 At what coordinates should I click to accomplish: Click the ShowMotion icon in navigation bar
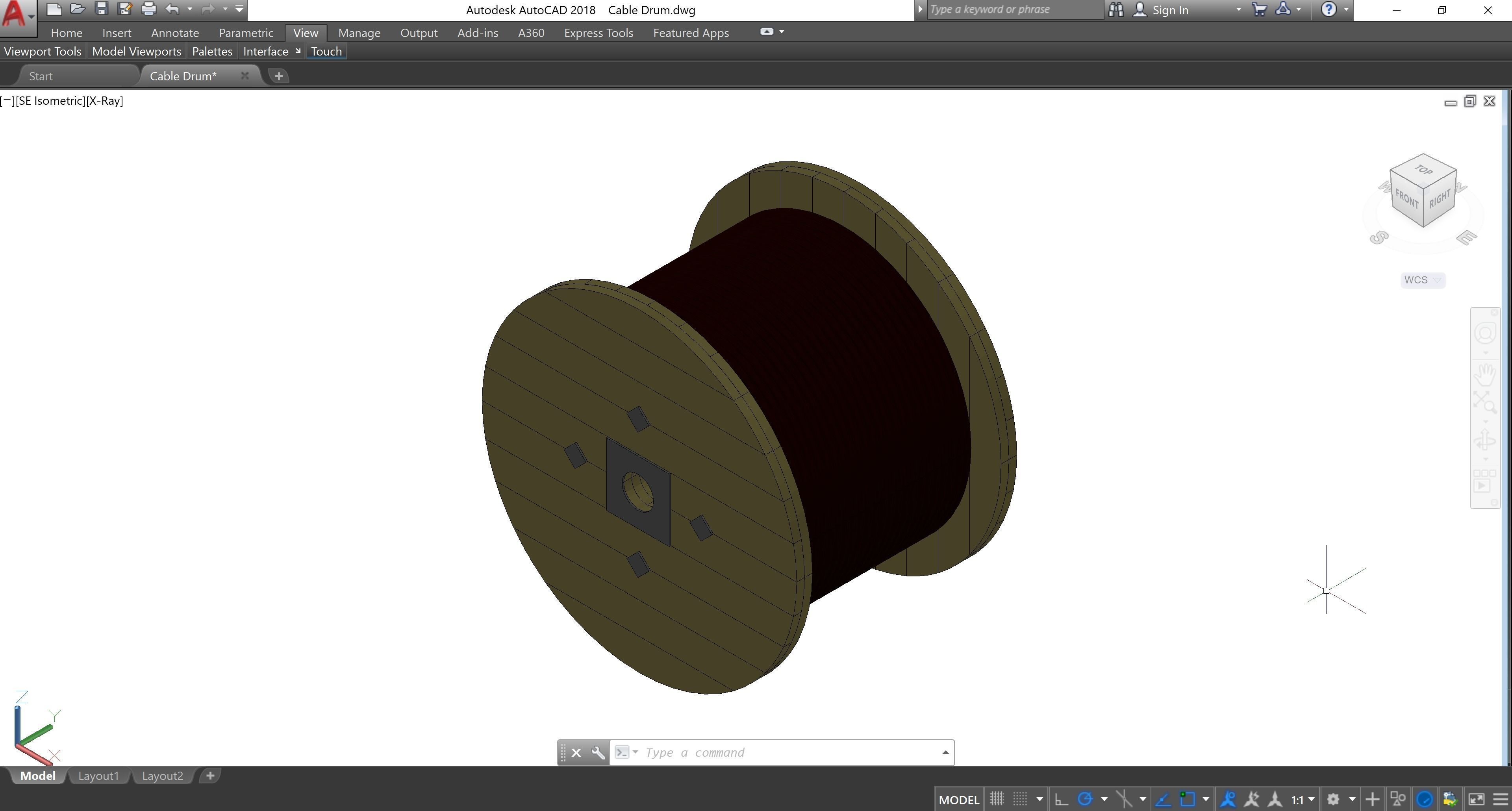tap(1486, 481)
